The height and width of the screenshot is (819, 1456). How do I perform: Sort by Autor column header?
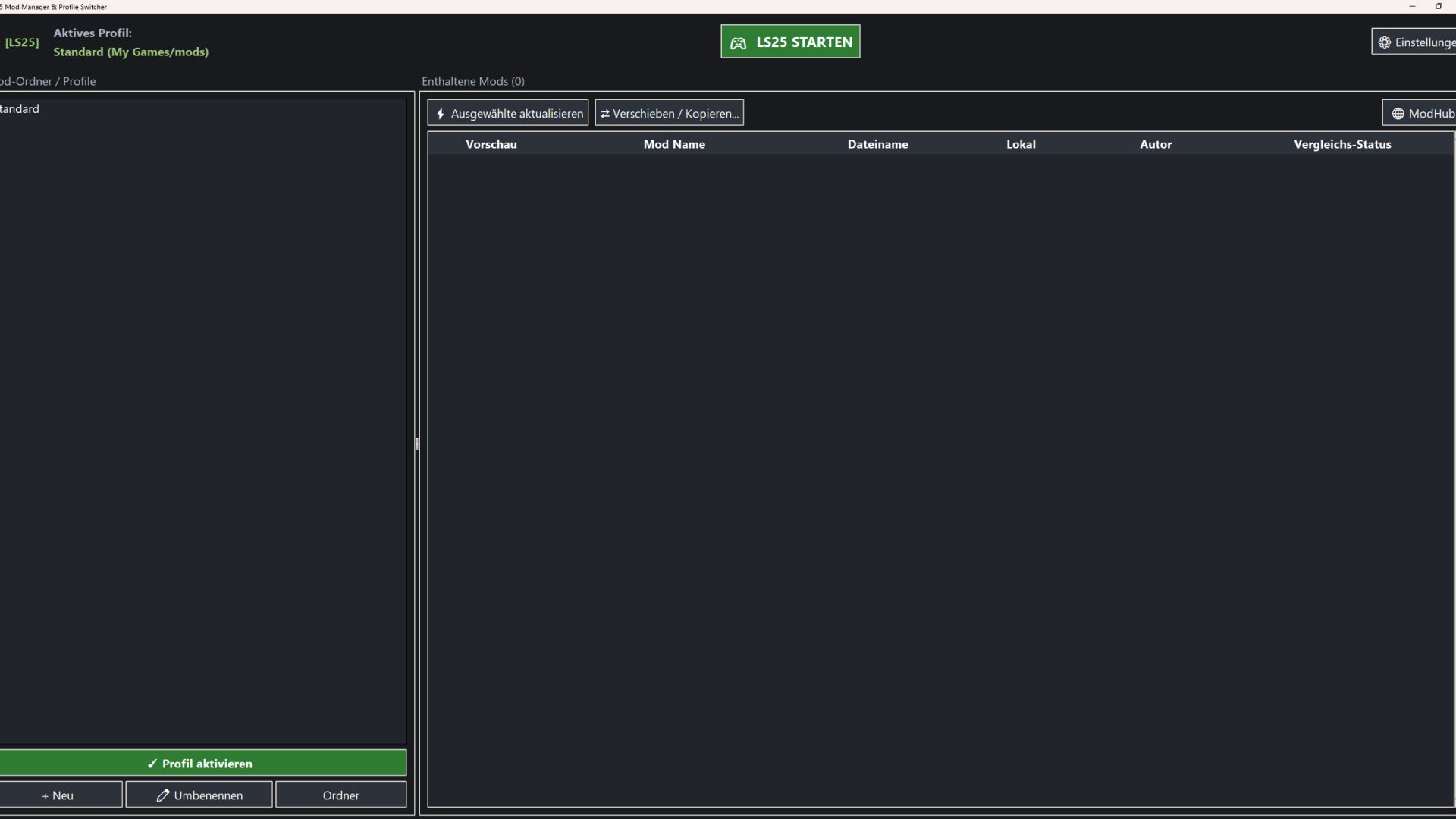click(x=1156, y=144)
